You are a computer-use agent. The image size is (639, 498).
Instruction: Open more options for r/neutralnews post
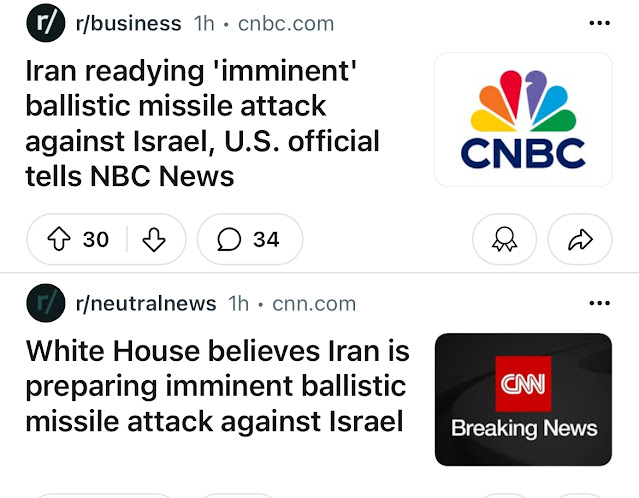[599, 302]
